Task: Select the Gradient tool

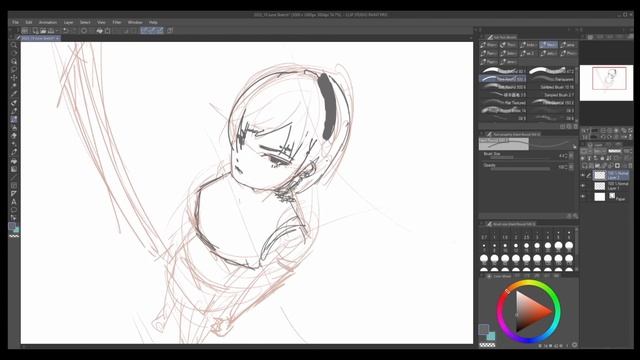Action: point(14,169)
